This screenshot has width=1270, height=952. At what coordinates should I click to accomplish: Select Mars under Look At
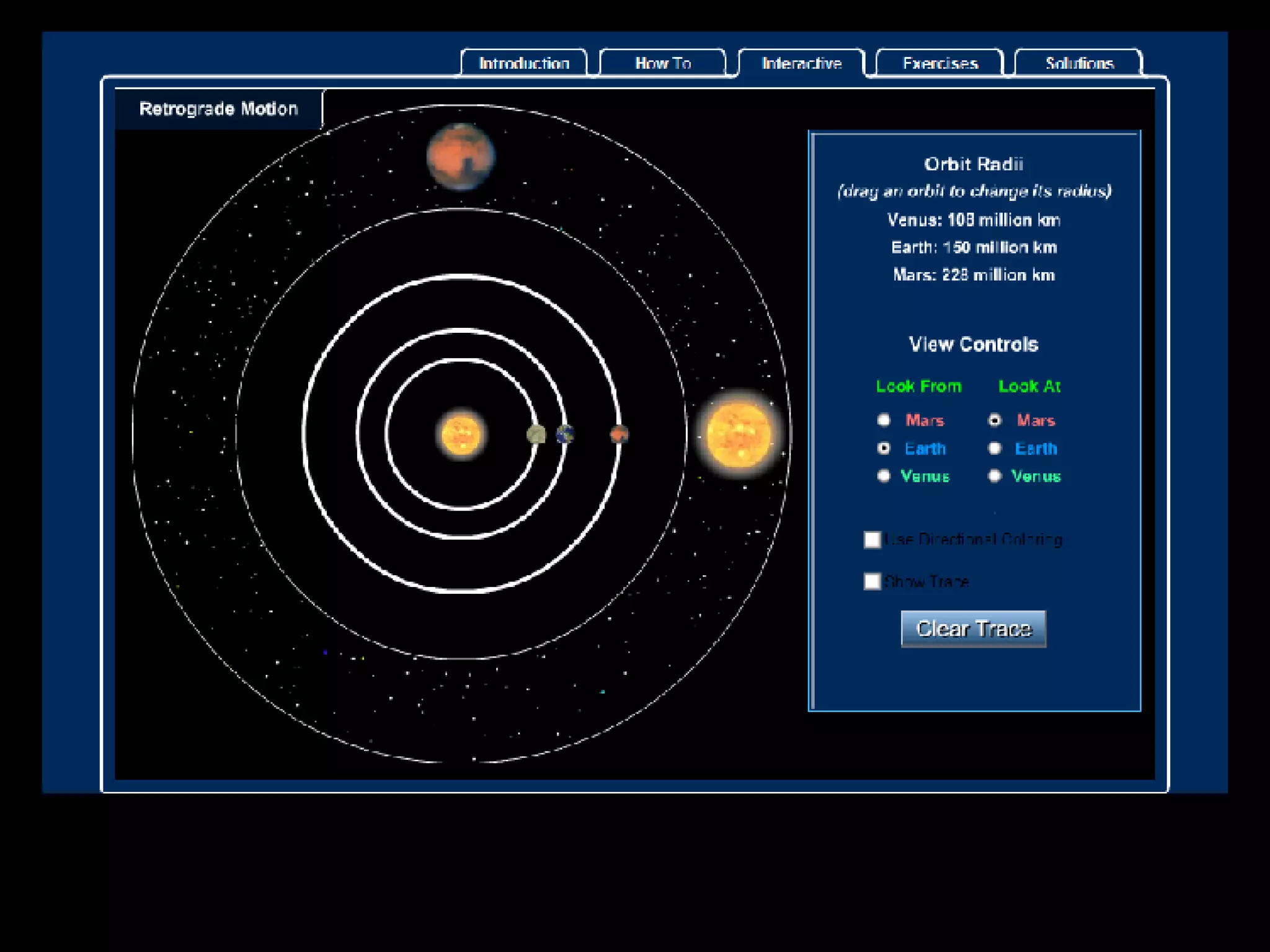coord(995,420)
